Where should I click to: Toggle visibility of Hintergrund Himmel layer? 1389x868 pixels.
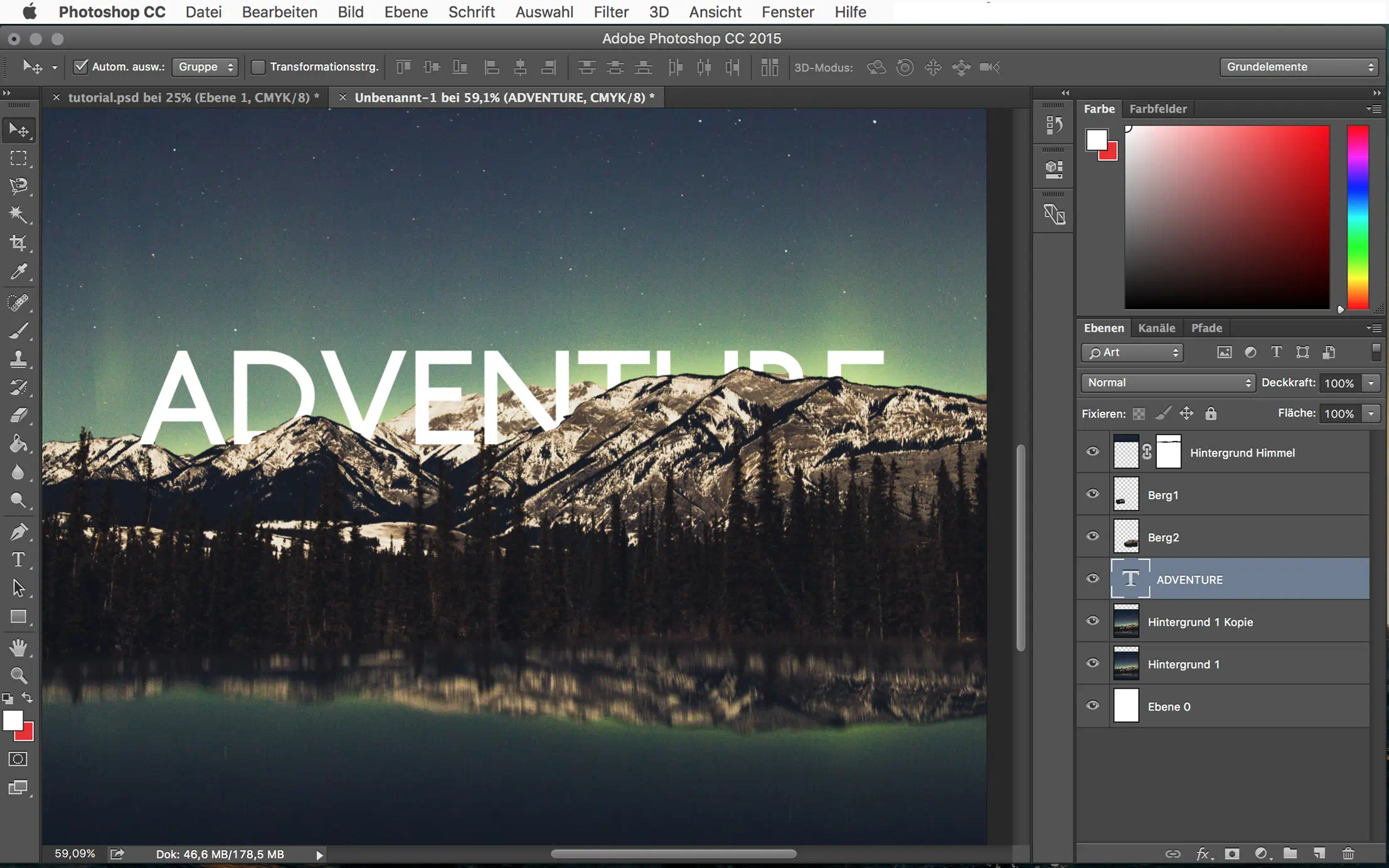[1092, 452]
